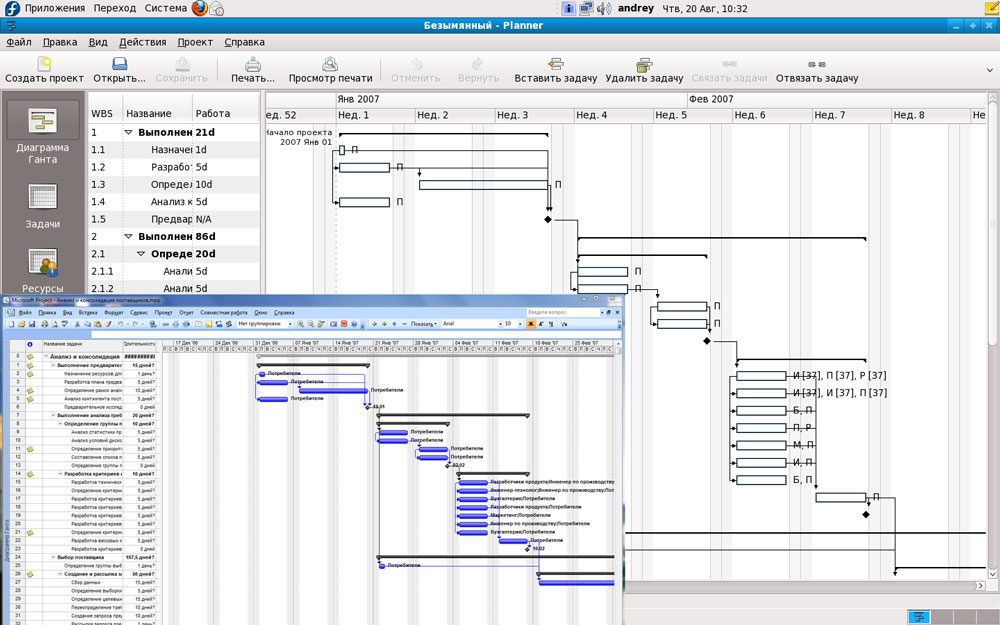Open the Приложения system menu

tap(54, 9)
